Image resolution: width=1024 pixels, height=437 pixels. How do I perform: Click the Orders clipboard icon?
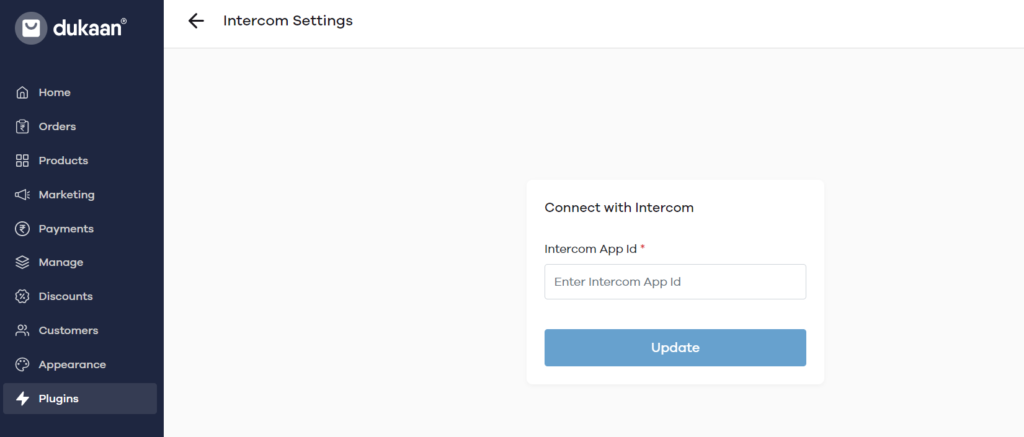point(22,127)
